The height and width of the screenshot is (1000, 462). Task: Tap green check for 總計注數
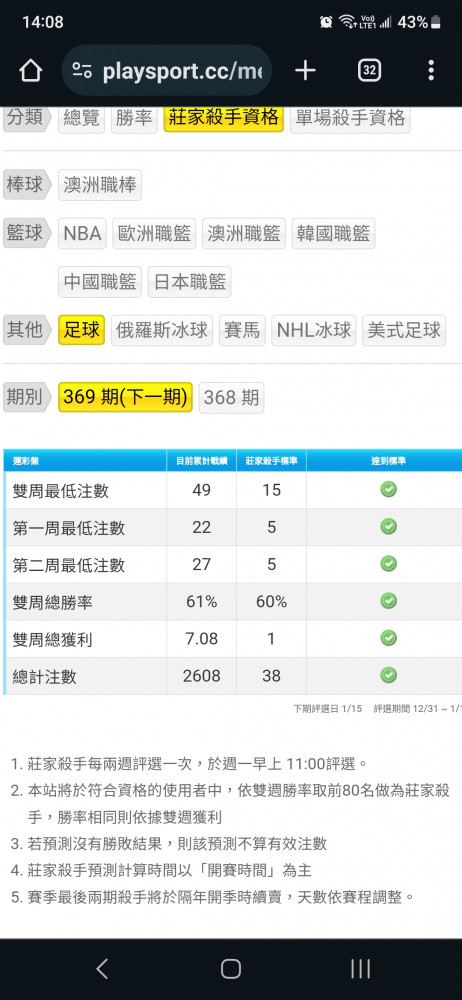388,675
